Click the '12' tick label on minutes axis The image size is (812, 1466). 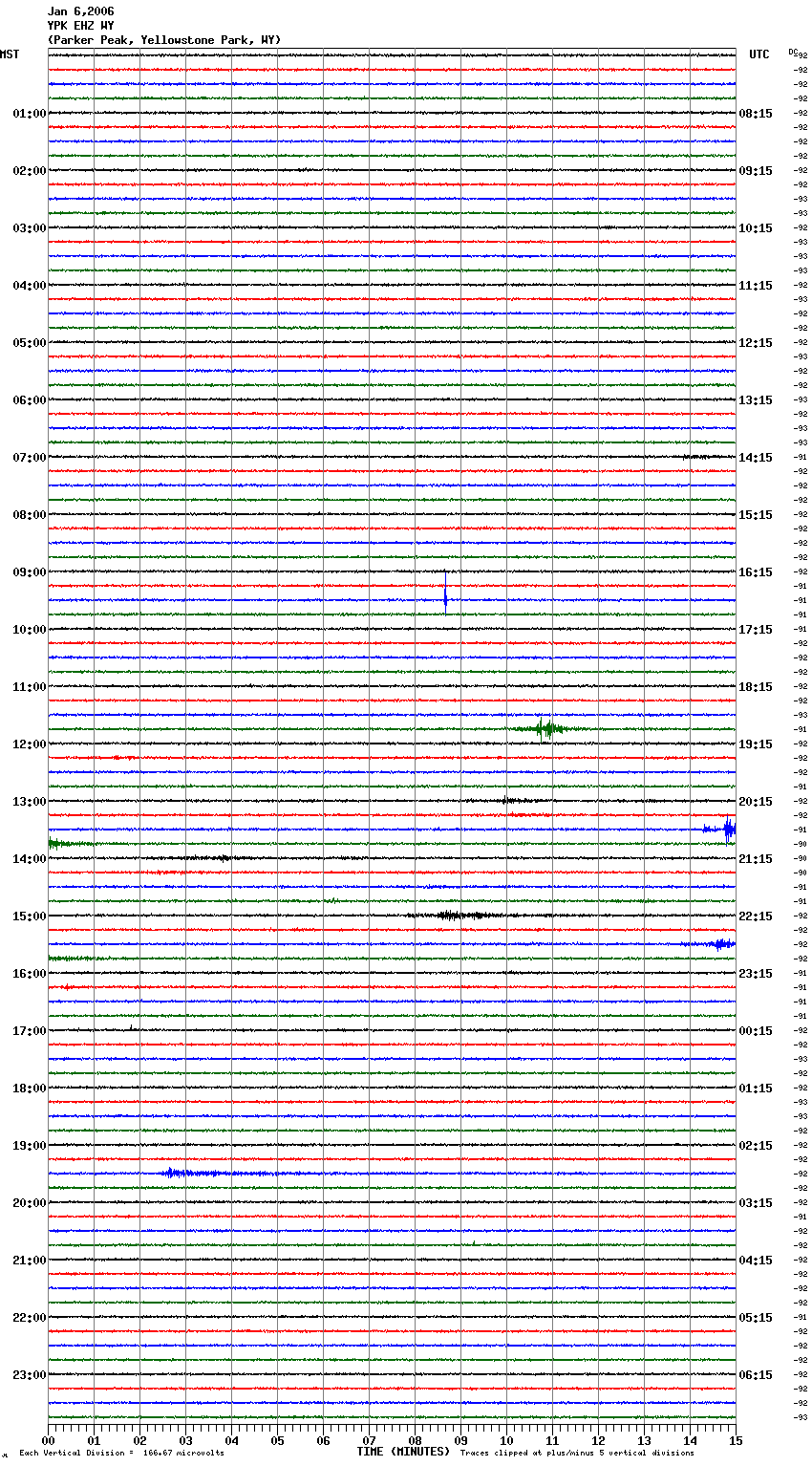(x=598, y=1440)
